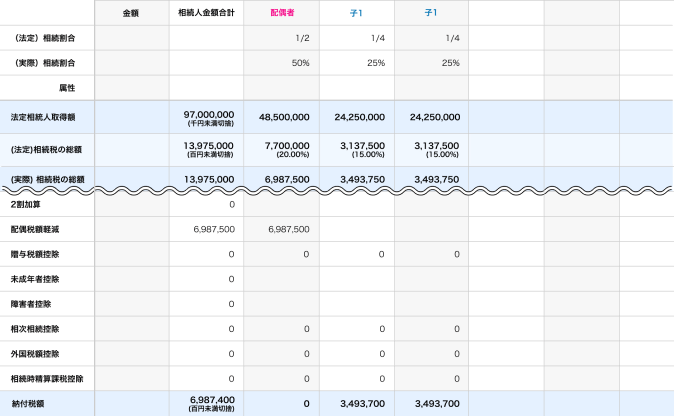674x416 pixels.
Task: Select the 48,500,000 spouse amount cell
Action: (x=284, y=117)
